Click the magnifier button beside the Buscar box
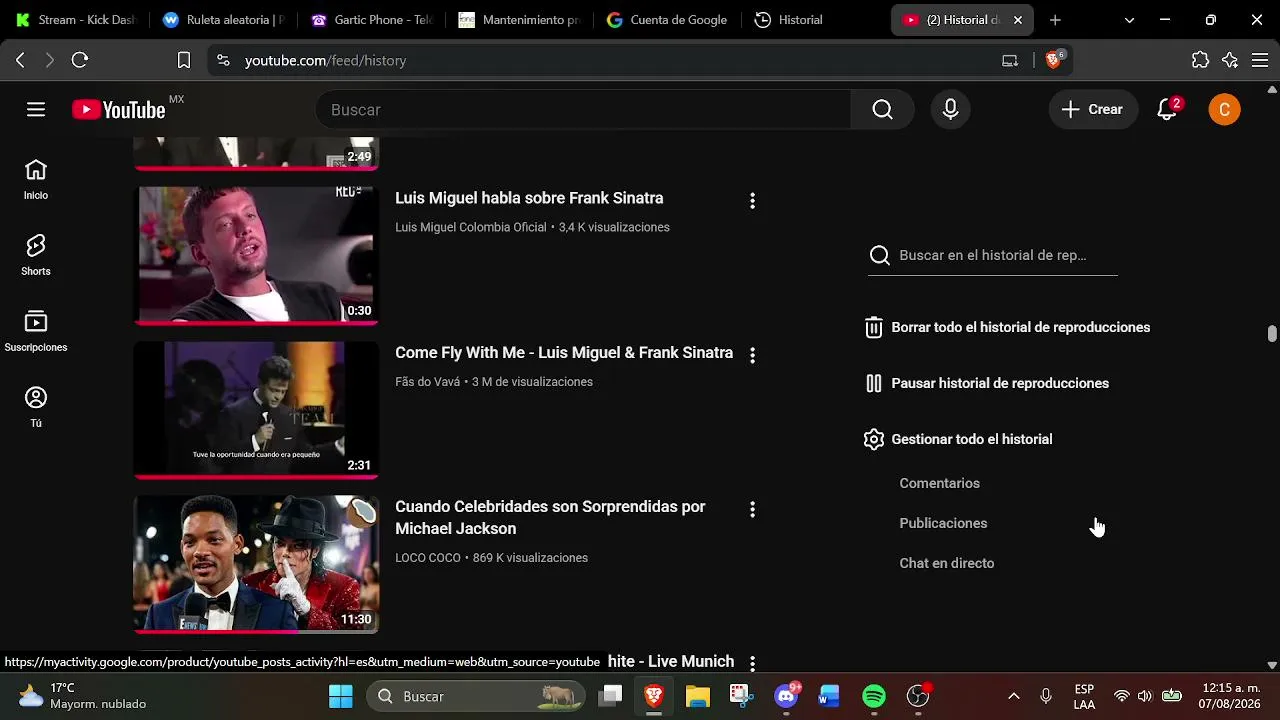1280x720 pixels. tap(882, 110)
